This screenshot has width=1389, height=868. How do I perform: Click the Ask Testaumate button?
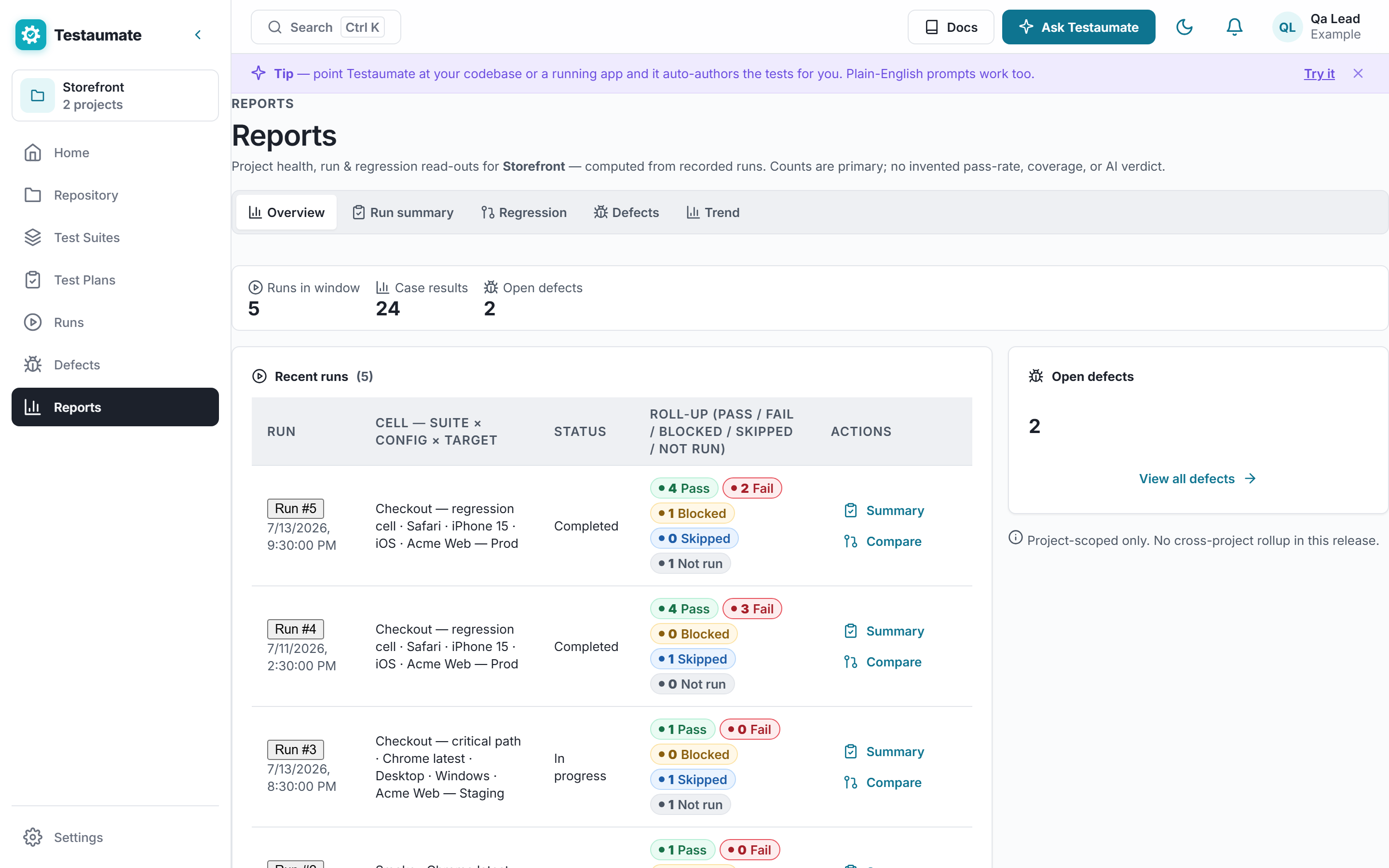click(x=1078, y=27)
